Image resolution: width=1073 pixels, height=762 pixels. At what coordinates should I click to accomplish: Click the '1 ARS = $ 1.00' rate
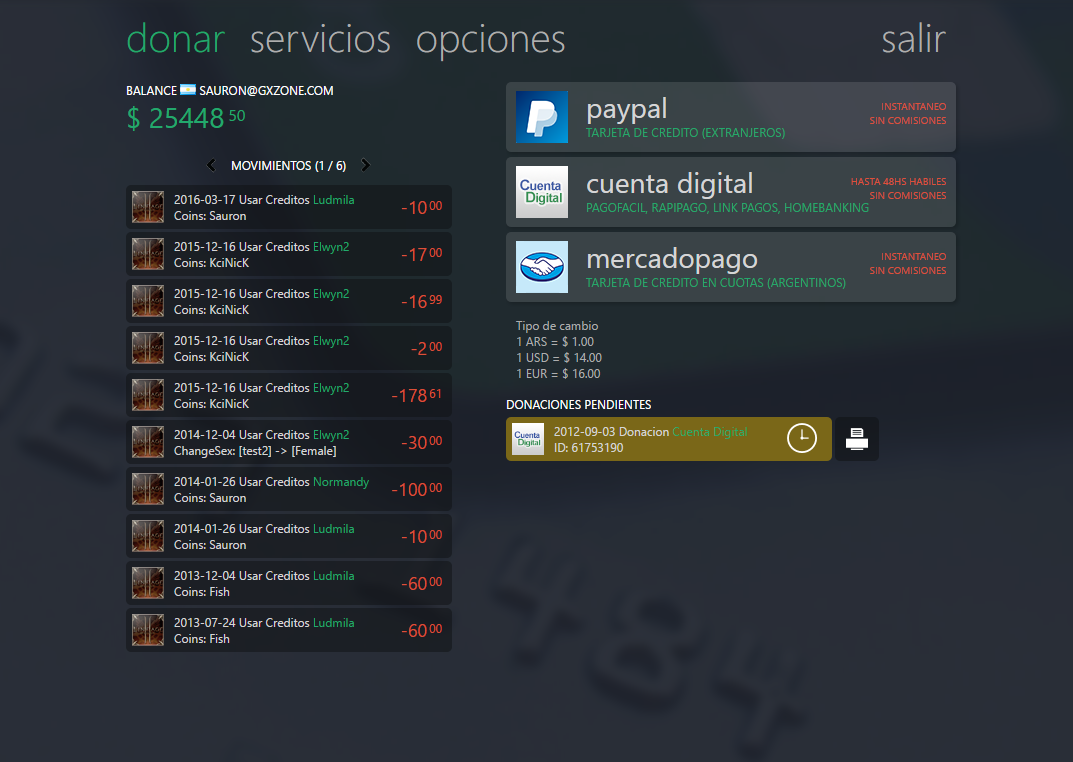click(x=555, y=342)
